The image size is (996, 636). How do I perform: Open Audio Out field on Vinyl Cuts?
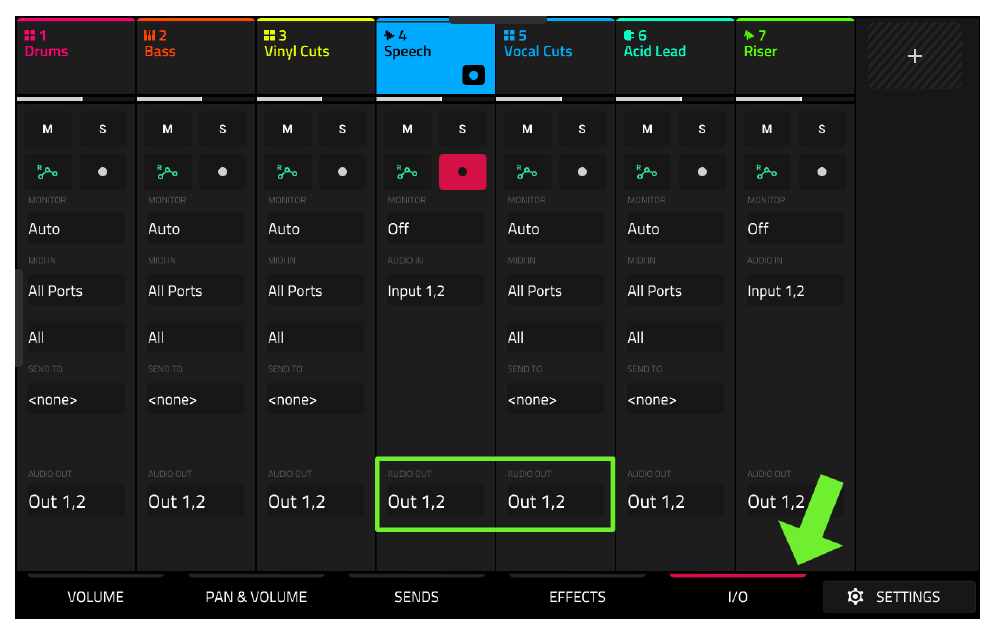click(315, 501)
